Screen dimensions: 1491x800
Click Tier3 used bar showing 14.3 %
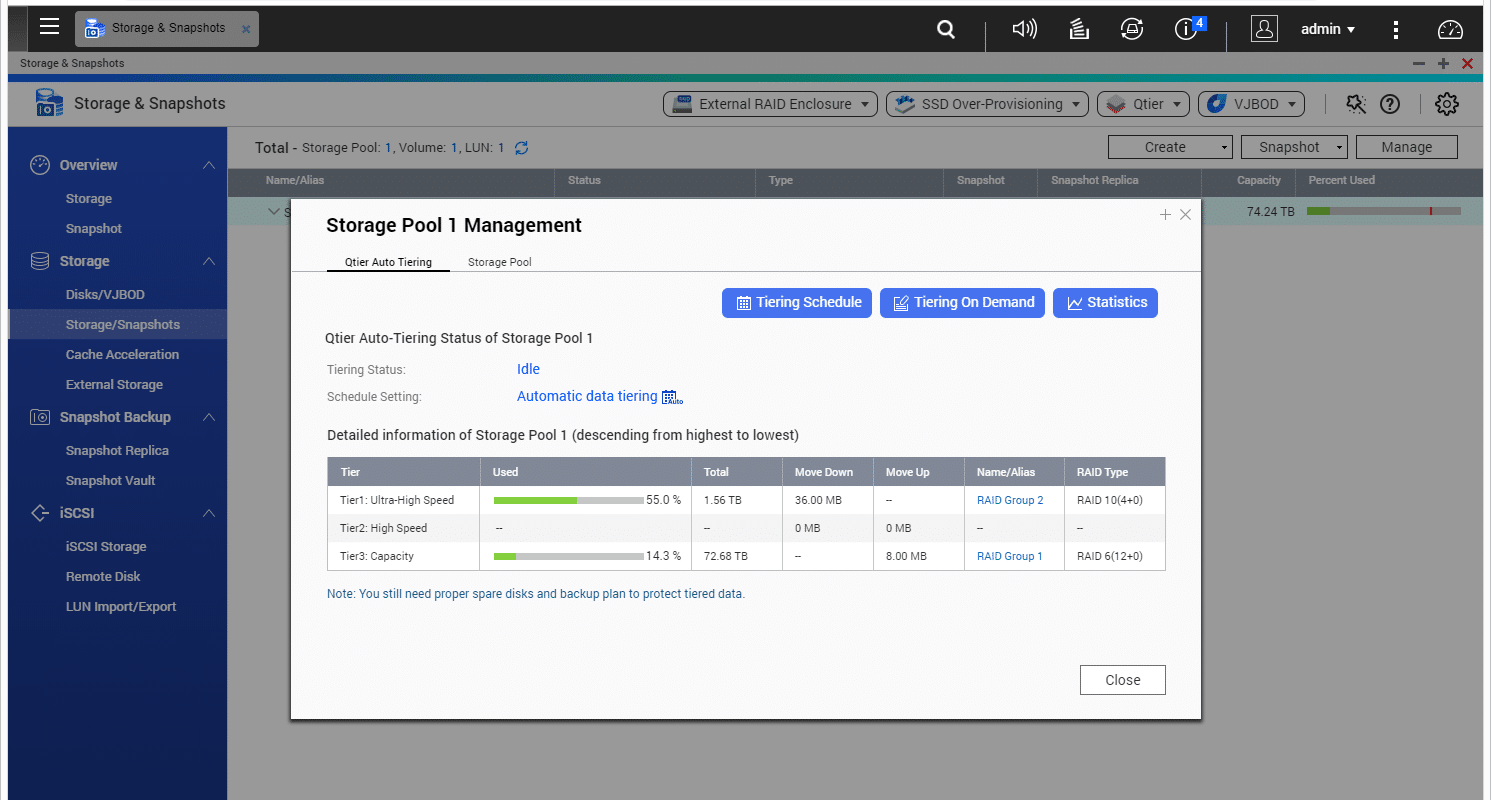pyautogui.click(x=569, y=556)
